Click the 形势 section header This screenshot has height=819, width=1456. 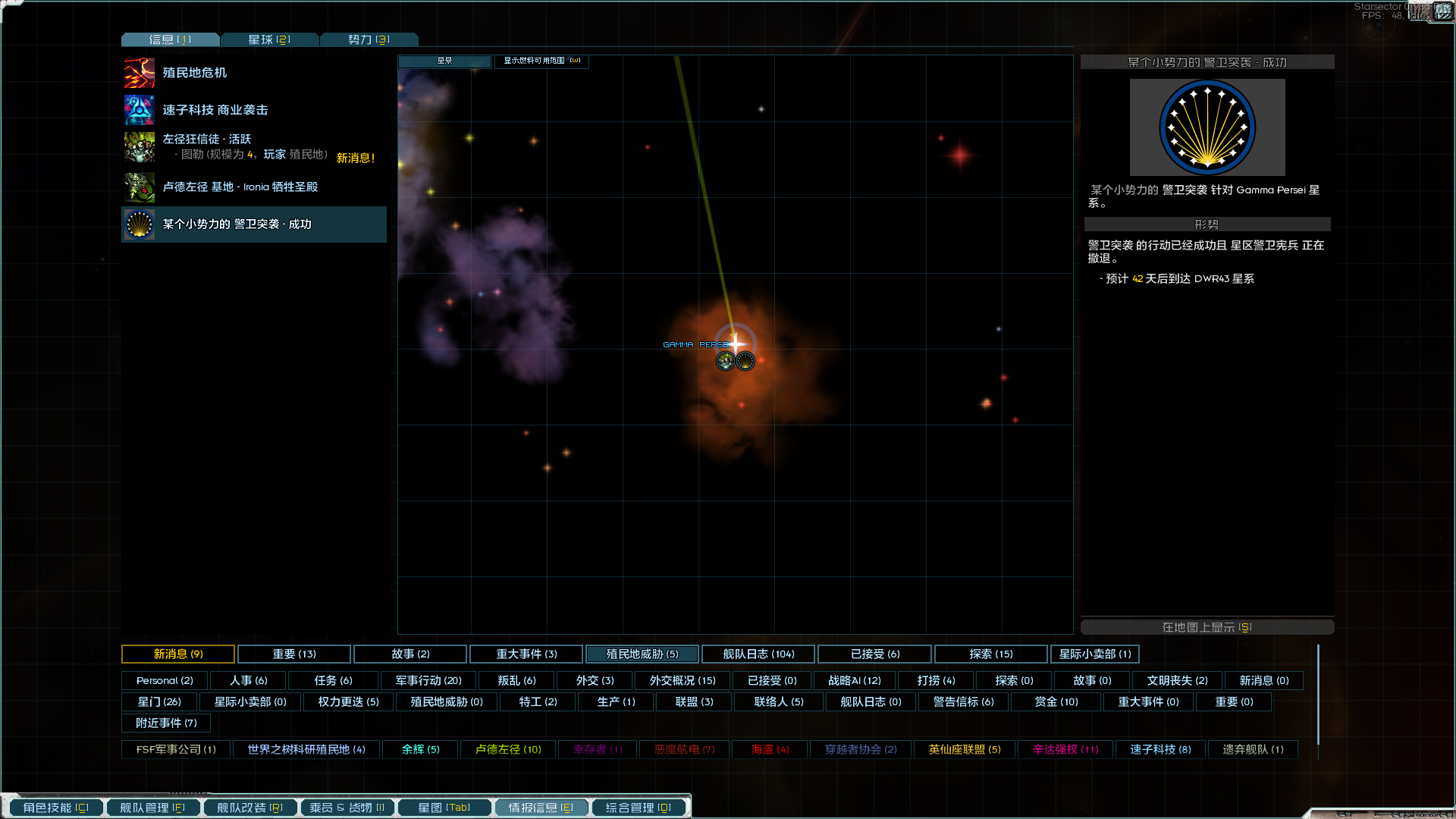1207,224
